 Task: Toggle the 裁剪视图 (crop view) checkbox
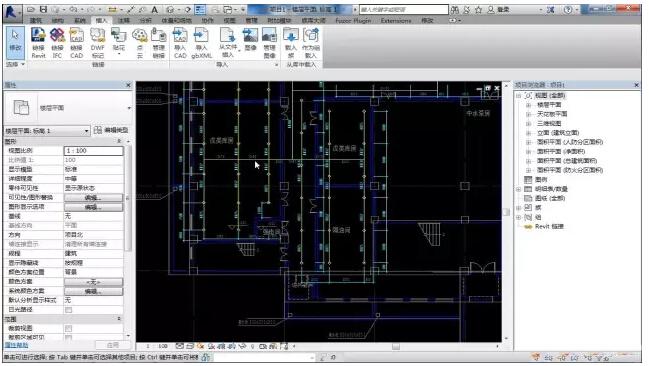[x=68, y=328]
